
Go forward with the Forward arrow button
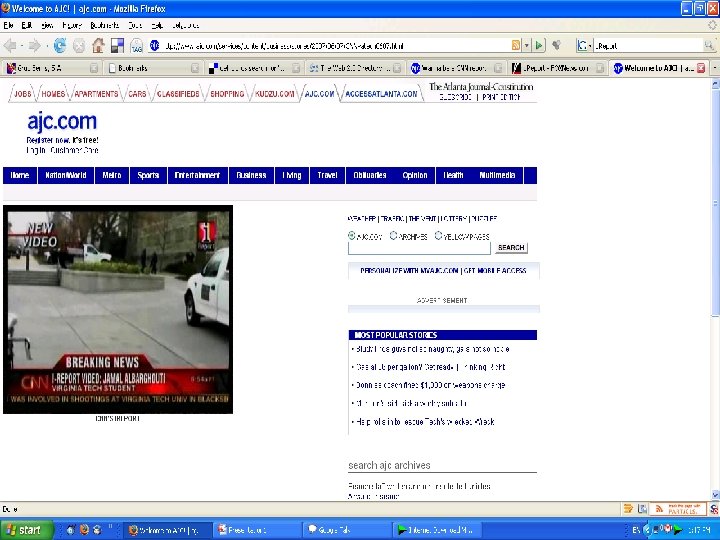click(34, 45)
